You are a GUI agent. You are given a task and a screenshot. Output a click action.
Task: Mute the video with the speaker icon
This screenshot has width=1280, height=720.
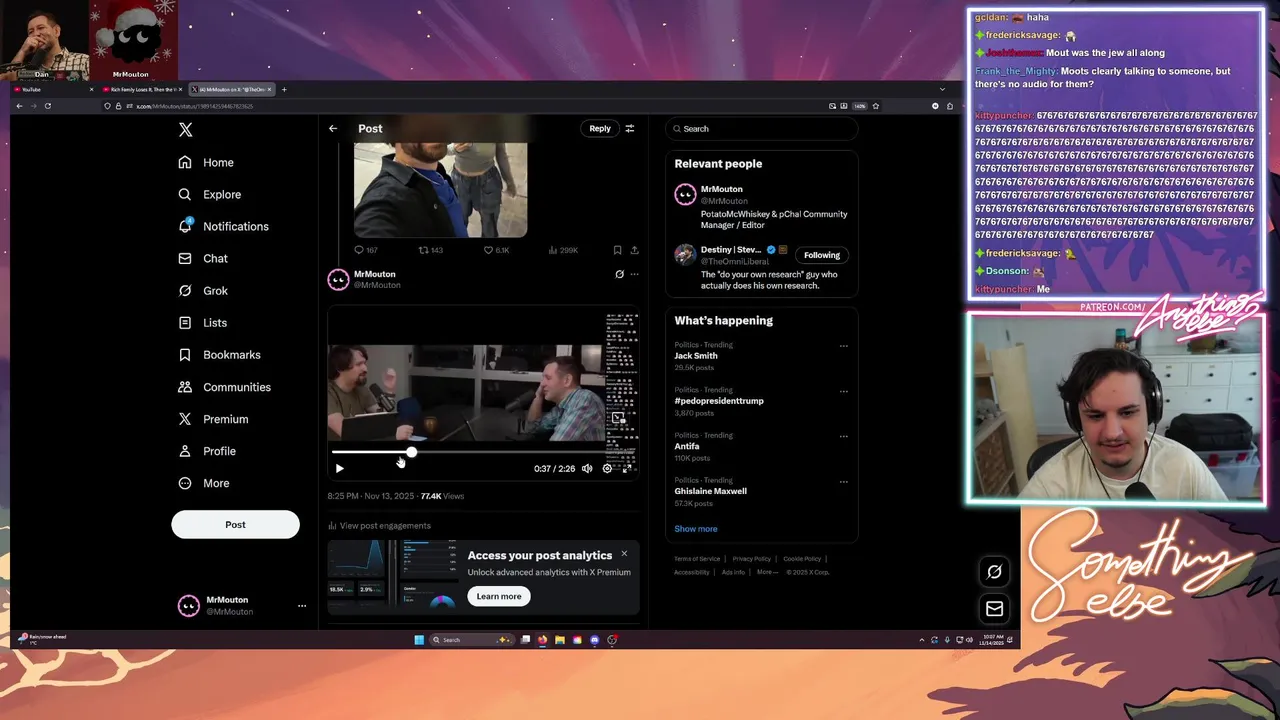click(x=587, y=468)
